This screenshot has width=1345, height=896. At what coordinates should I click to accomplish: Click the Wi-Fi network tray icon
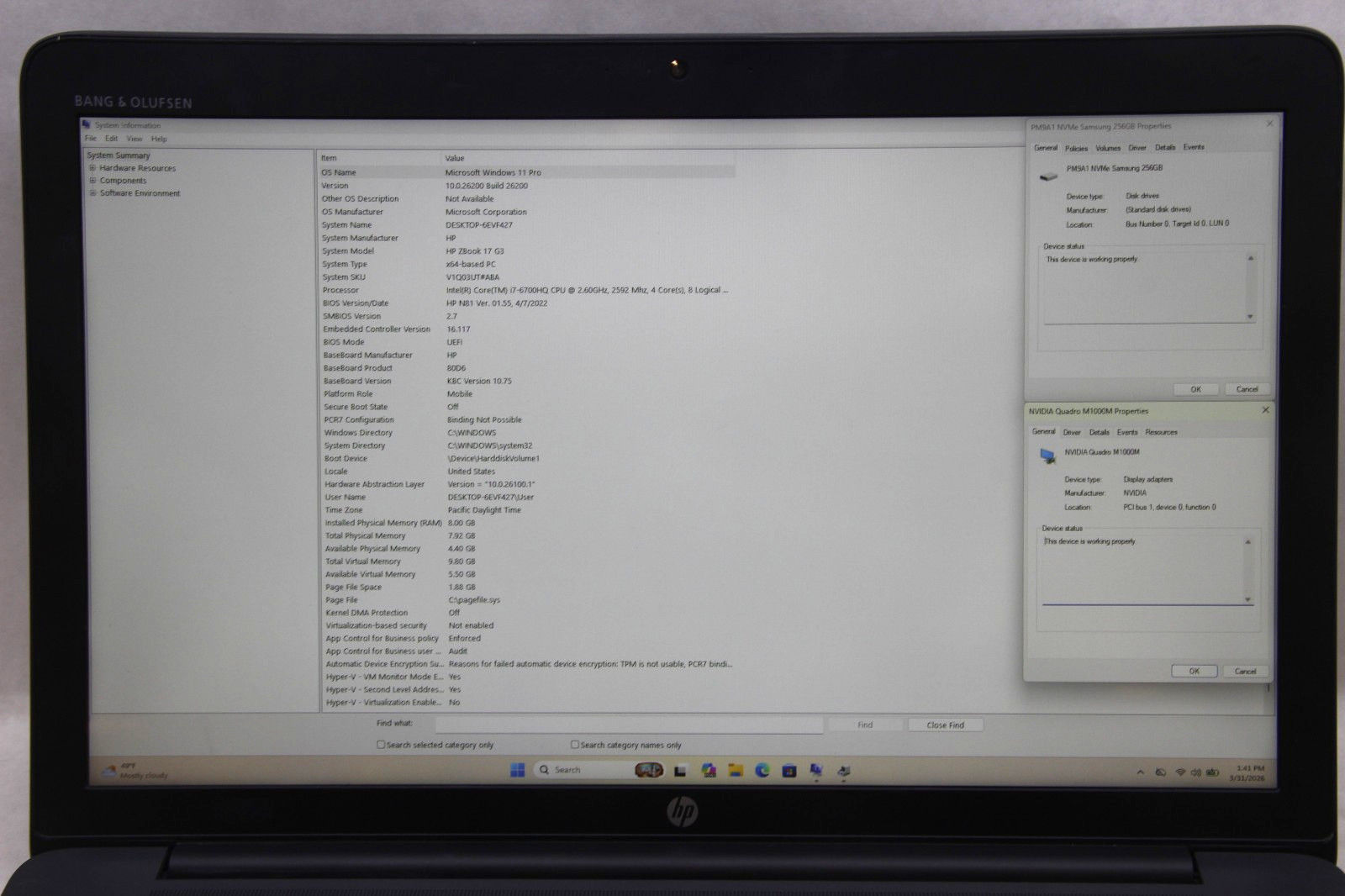(x=1180, y=772)
